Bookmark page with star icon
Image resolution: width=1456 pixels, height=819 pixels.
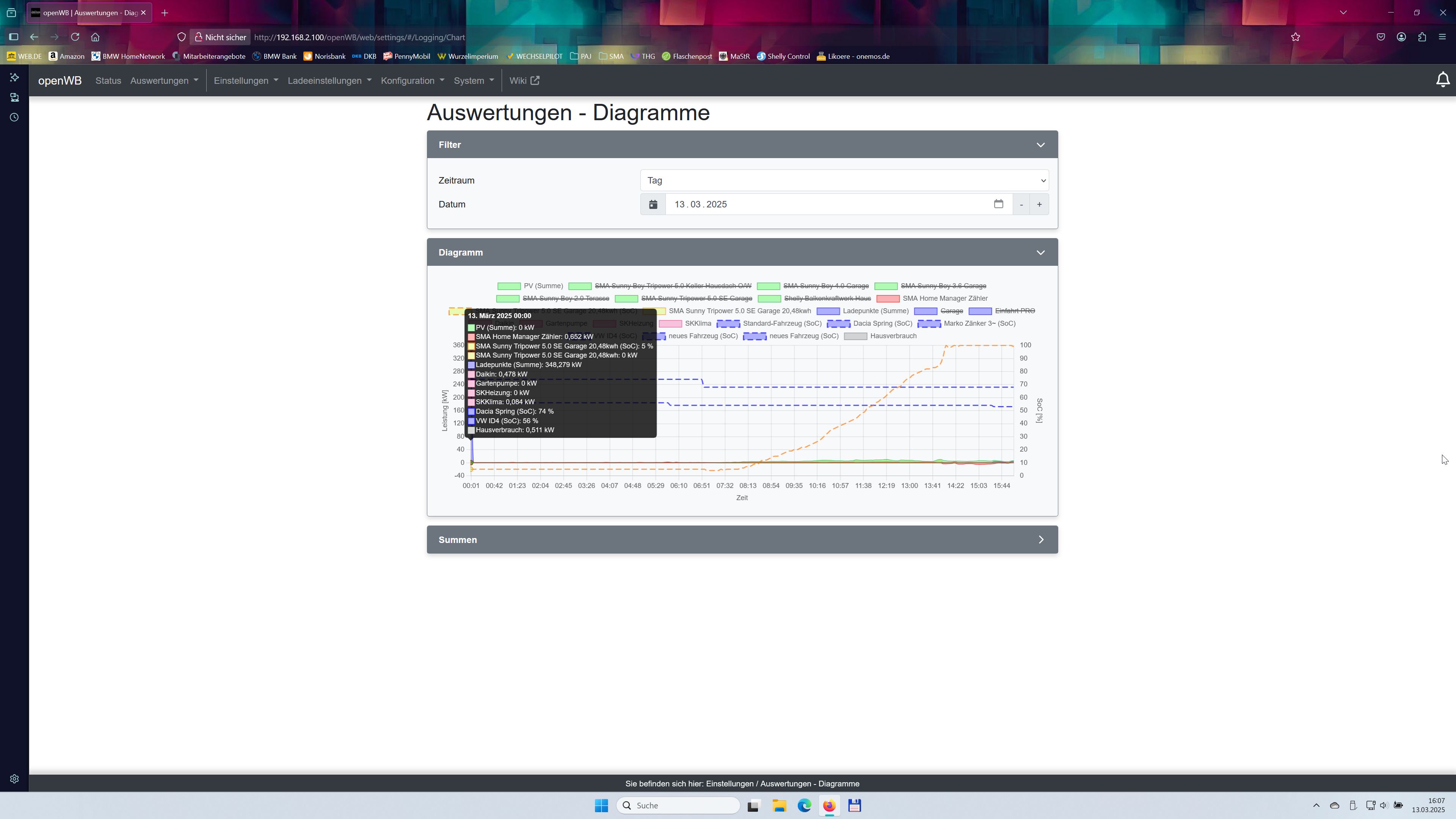click(x=1296, y=37)
